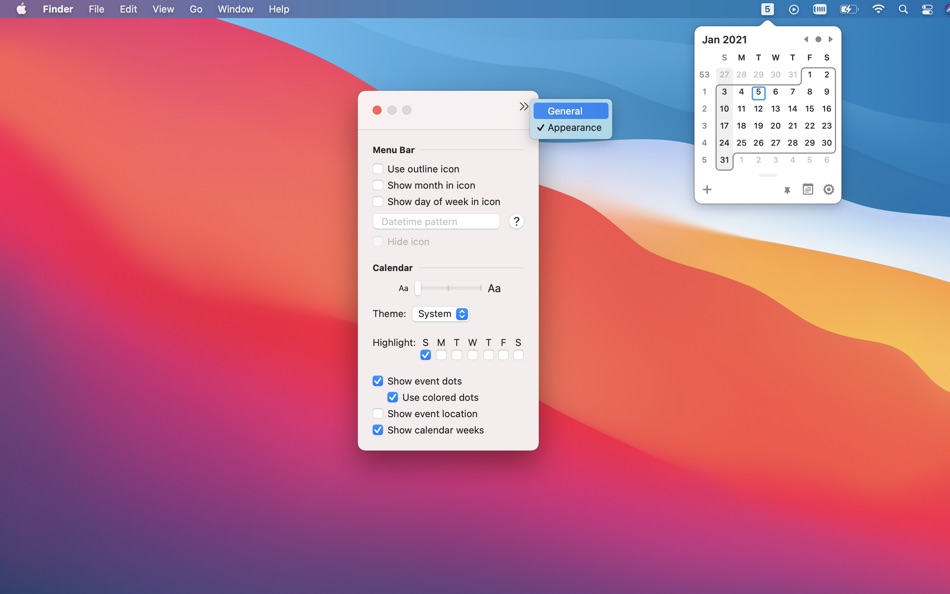Select January 31 in the calendar
Image resolution: width=950 pixels, height=594 pixels.
coord(724,160)
